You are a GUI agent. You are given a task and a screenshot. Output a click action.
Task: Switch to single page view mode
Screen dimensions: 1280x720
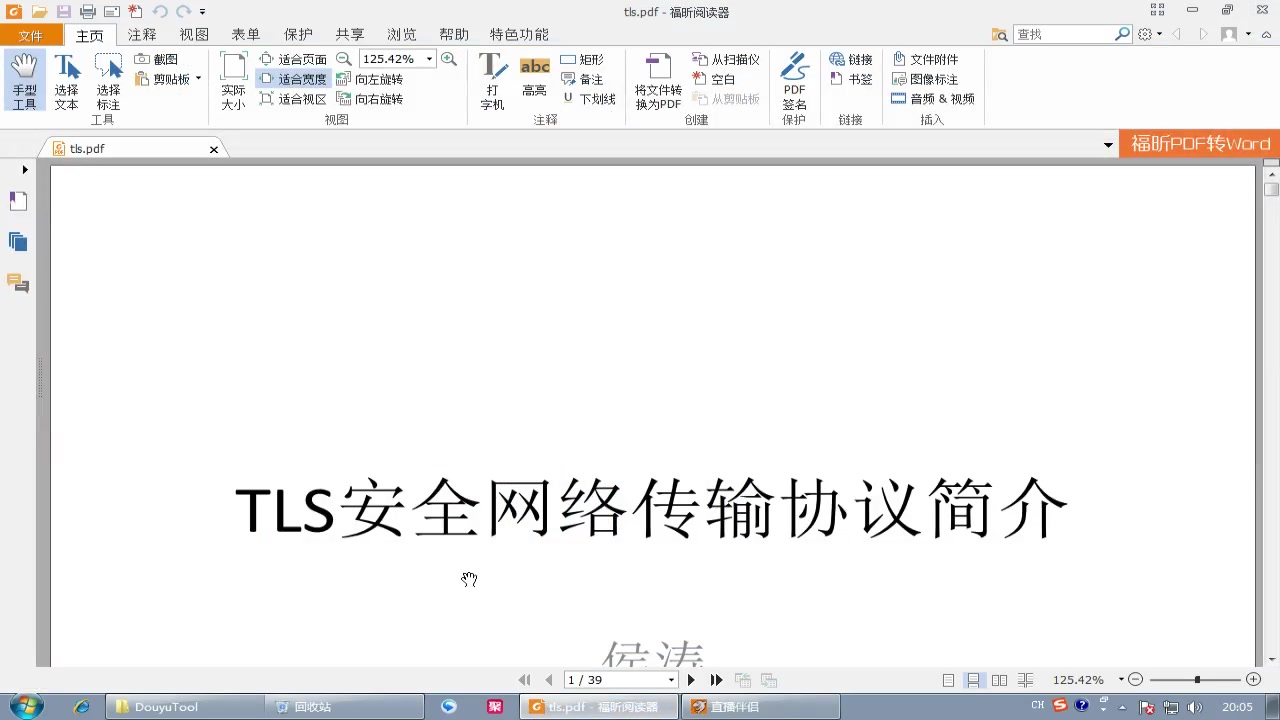(948, 679)
